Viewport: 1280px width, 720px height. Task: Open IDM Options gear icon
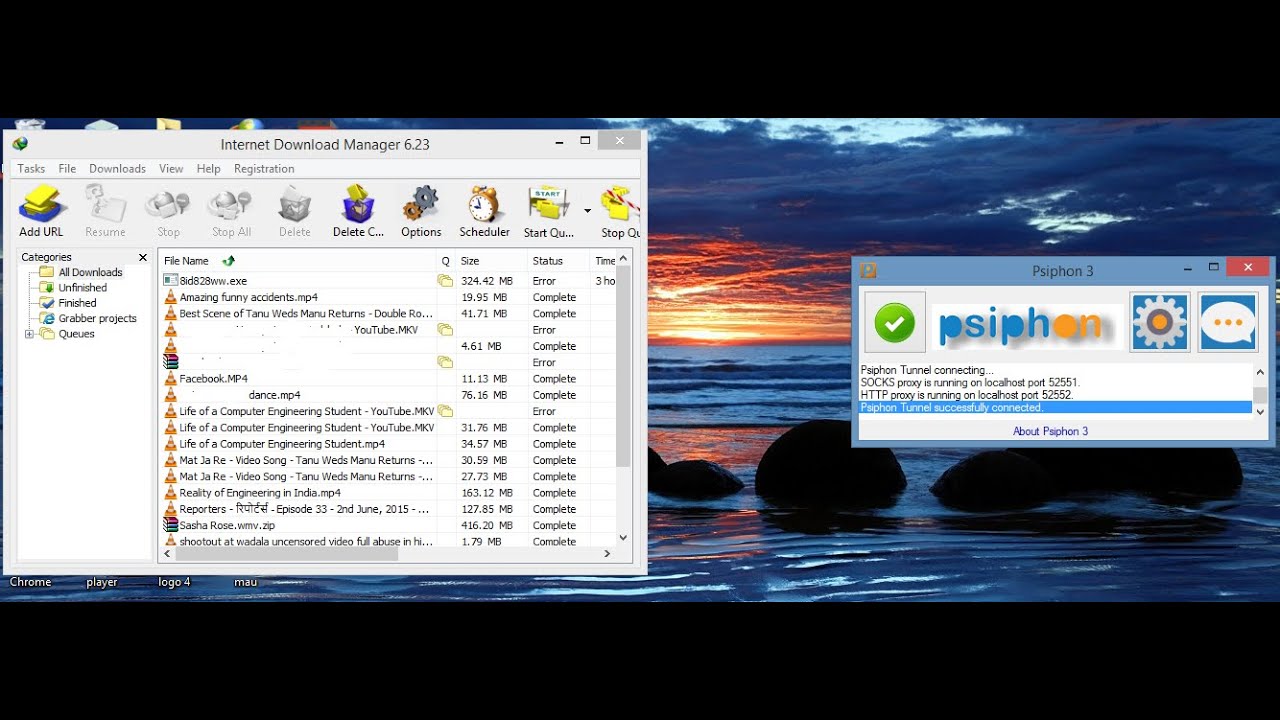pos(421,212)
